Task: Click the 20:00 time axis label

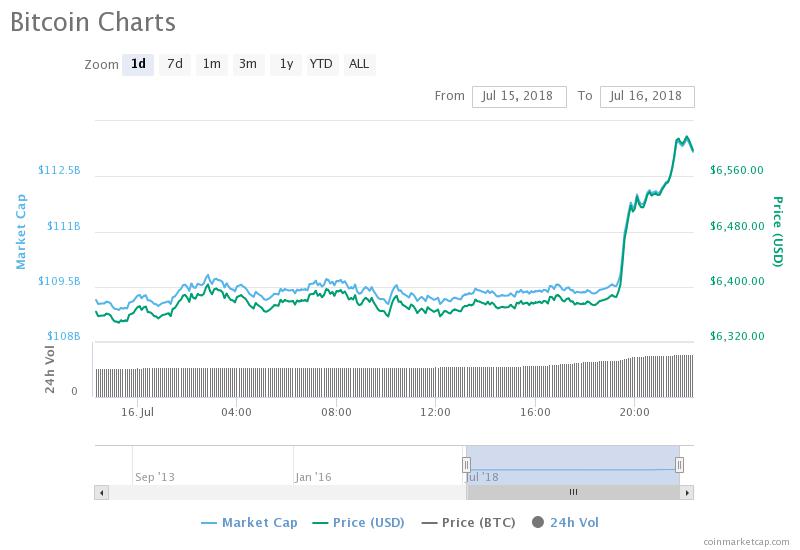Action: (634, 412)
